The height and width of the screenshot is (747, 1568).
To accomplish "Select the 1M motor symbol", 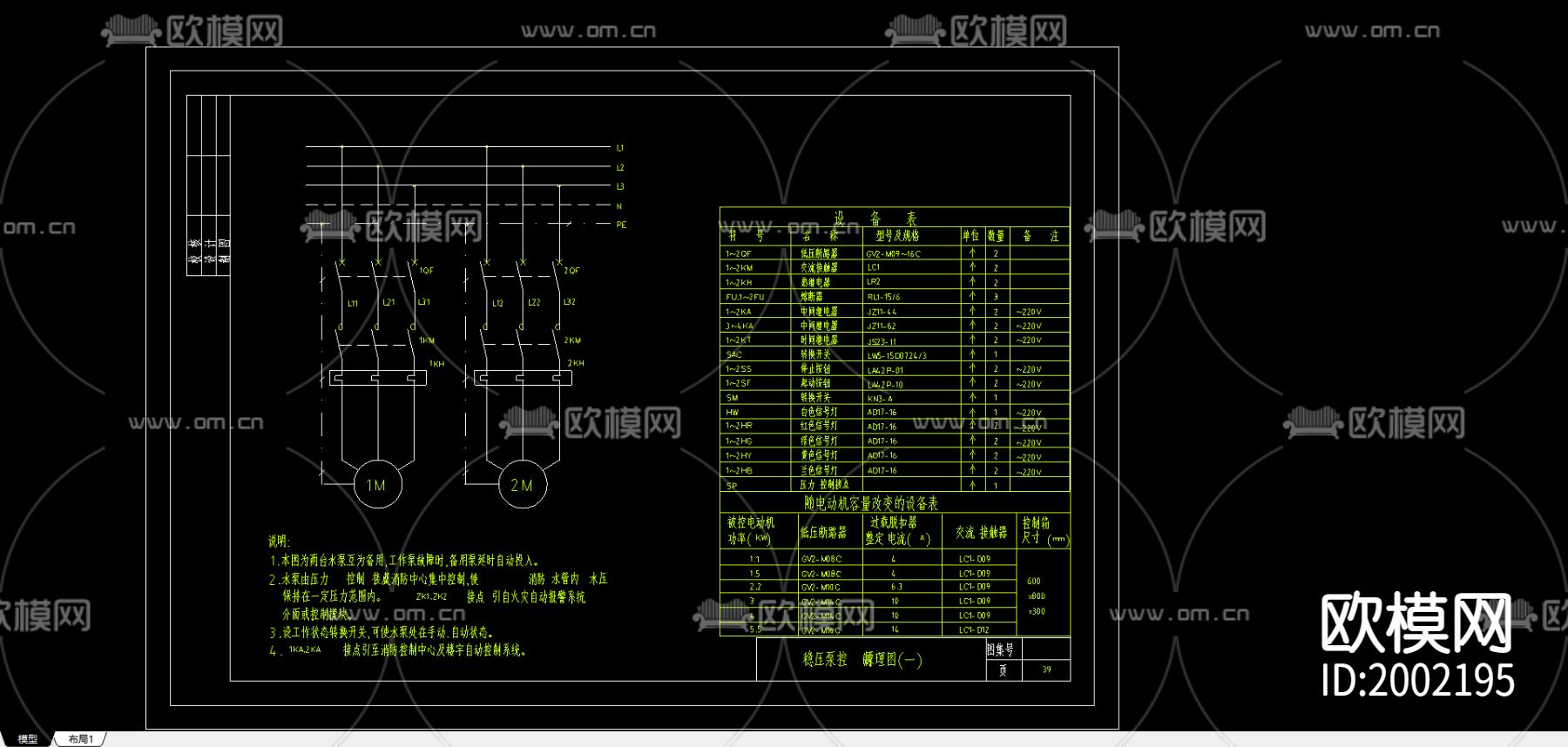I will 376,485.
